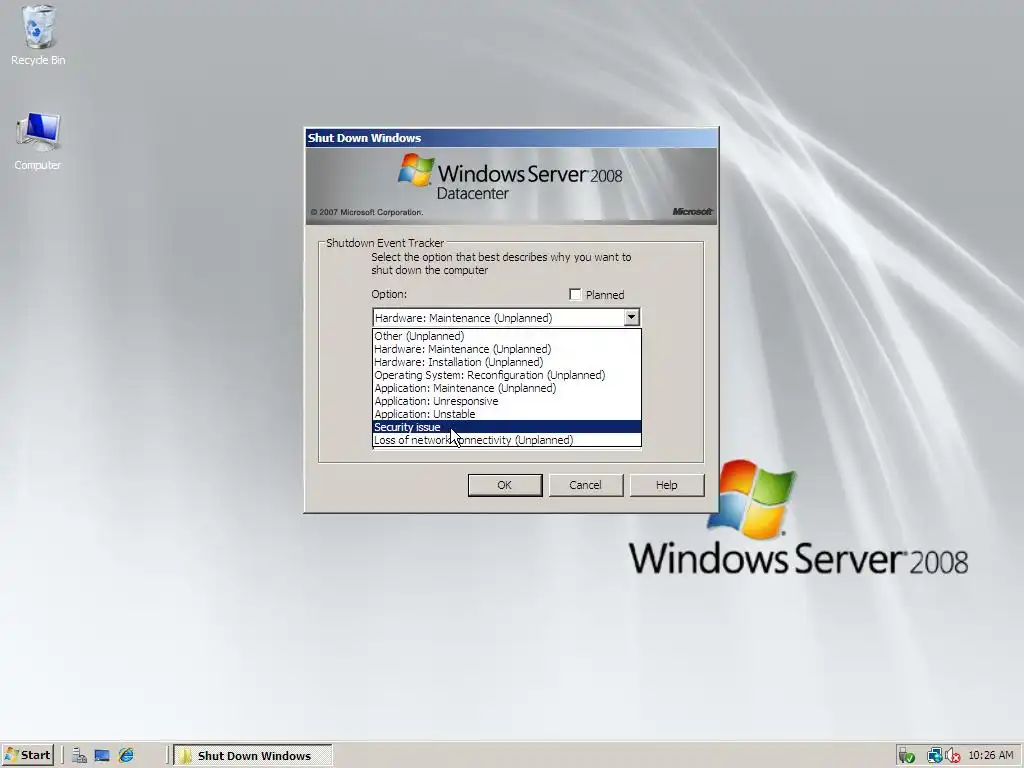
Task: Launch Server Manager from quick launch
Action: point(80,756)
